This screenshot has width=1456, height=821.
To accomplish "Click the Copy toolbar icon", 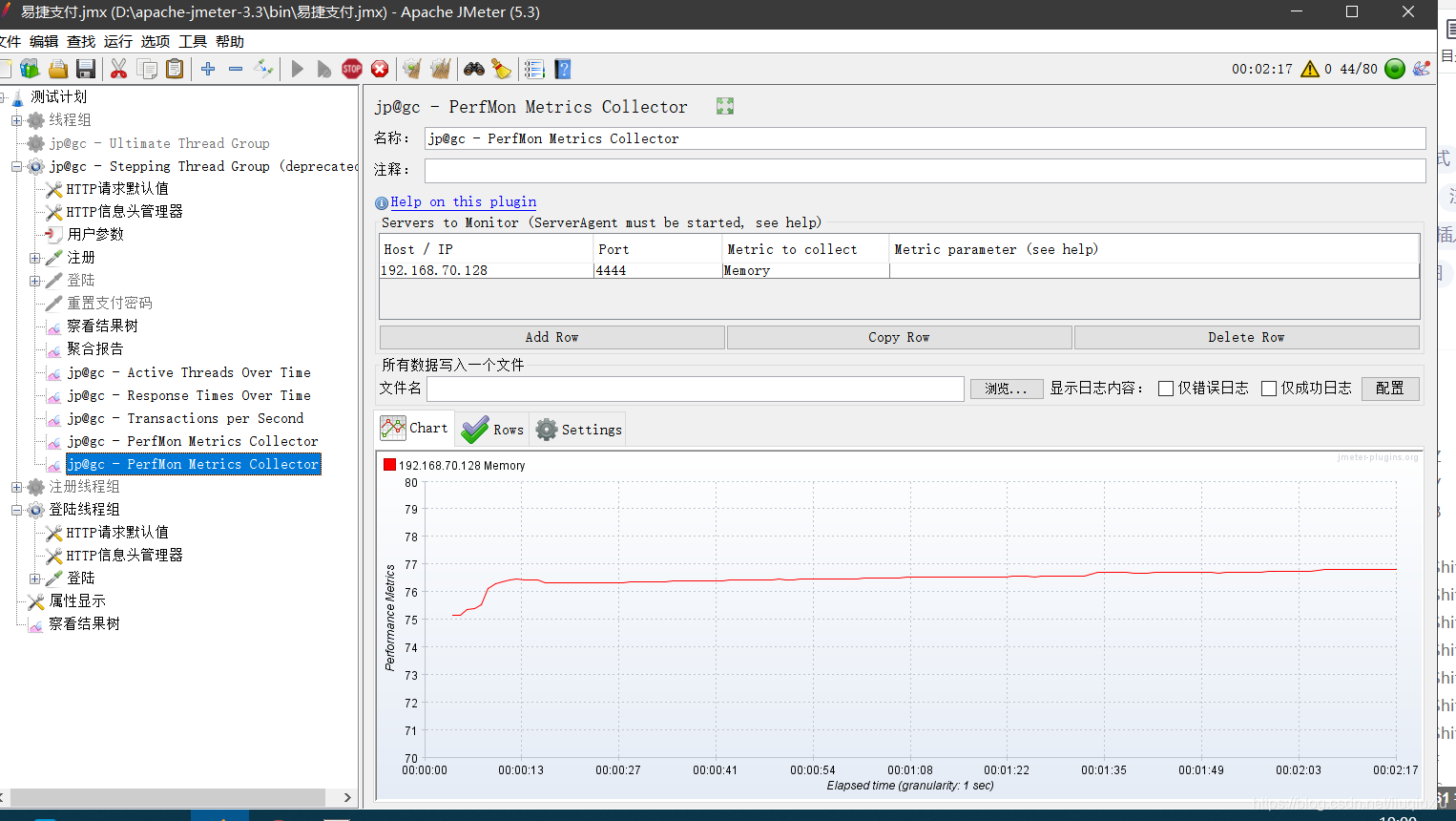I will coord(147,69).
